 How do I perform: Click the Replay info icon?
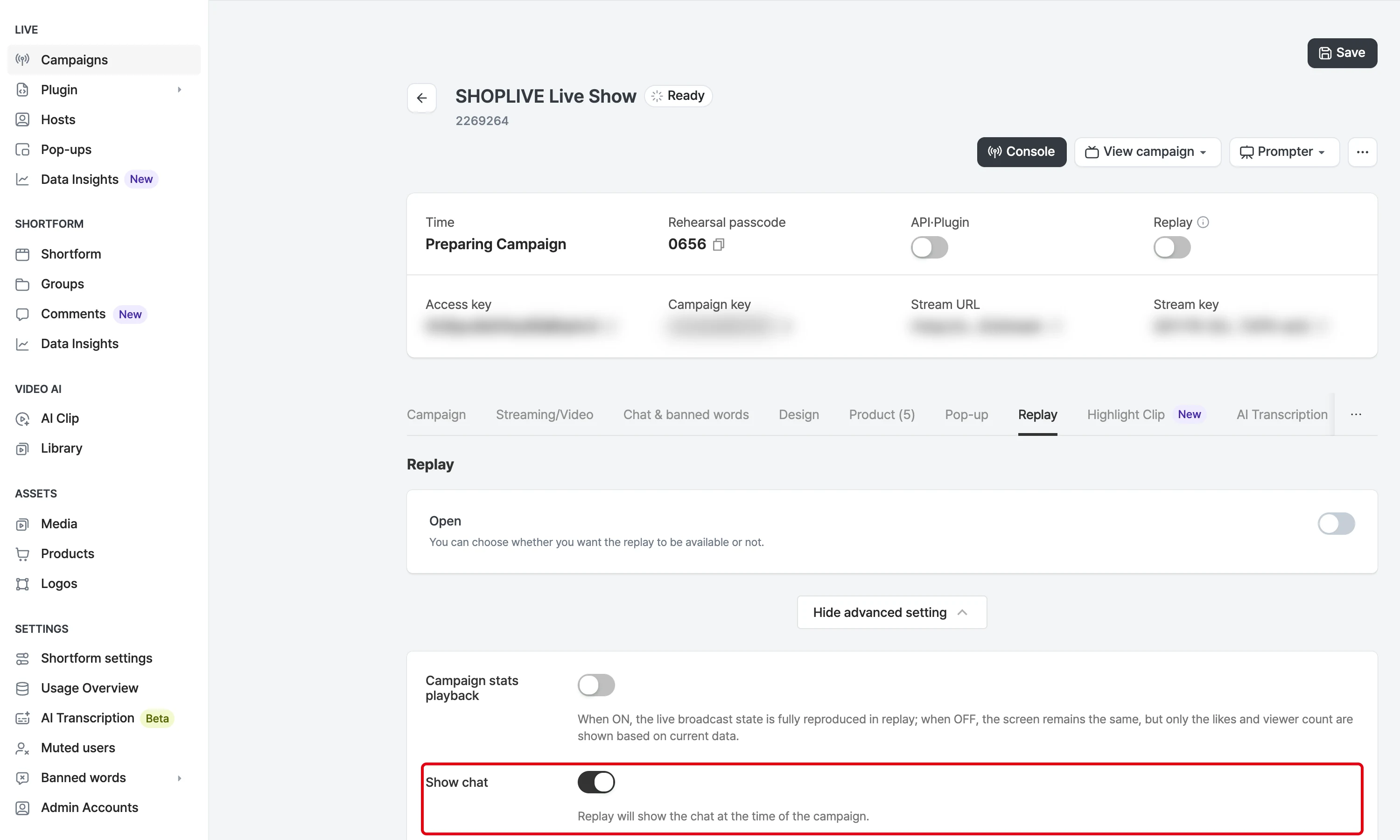coord(1203,223)
